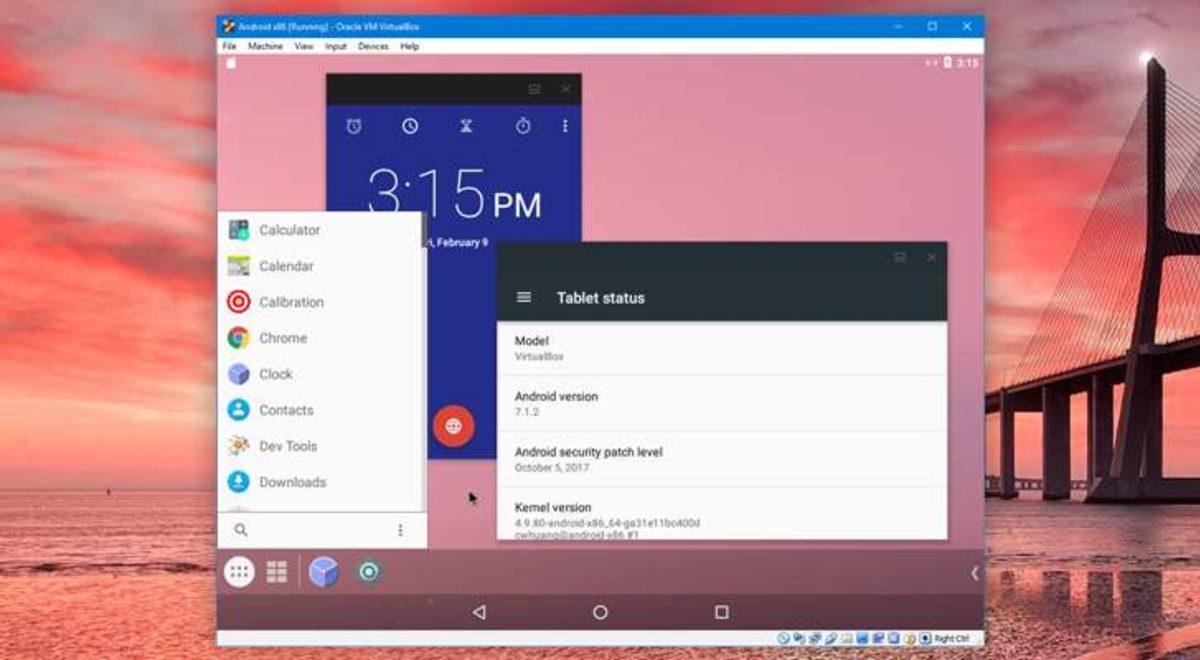Tap the search magnifier in the app drawer
Image resolution: width=1200 pixels, height=660 pixels.
241,530
